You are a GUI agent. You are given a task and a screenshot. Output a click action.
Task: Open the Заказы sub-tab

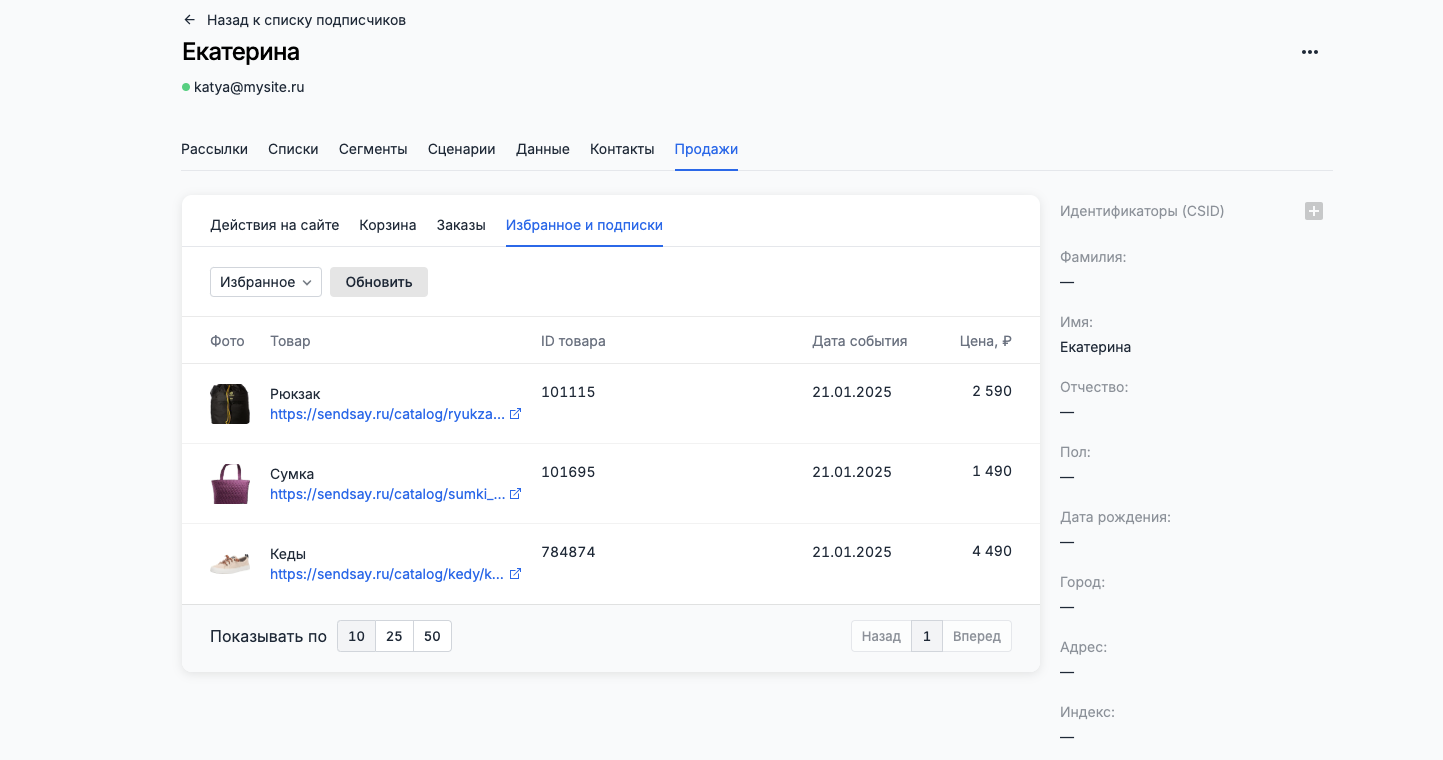461,225
